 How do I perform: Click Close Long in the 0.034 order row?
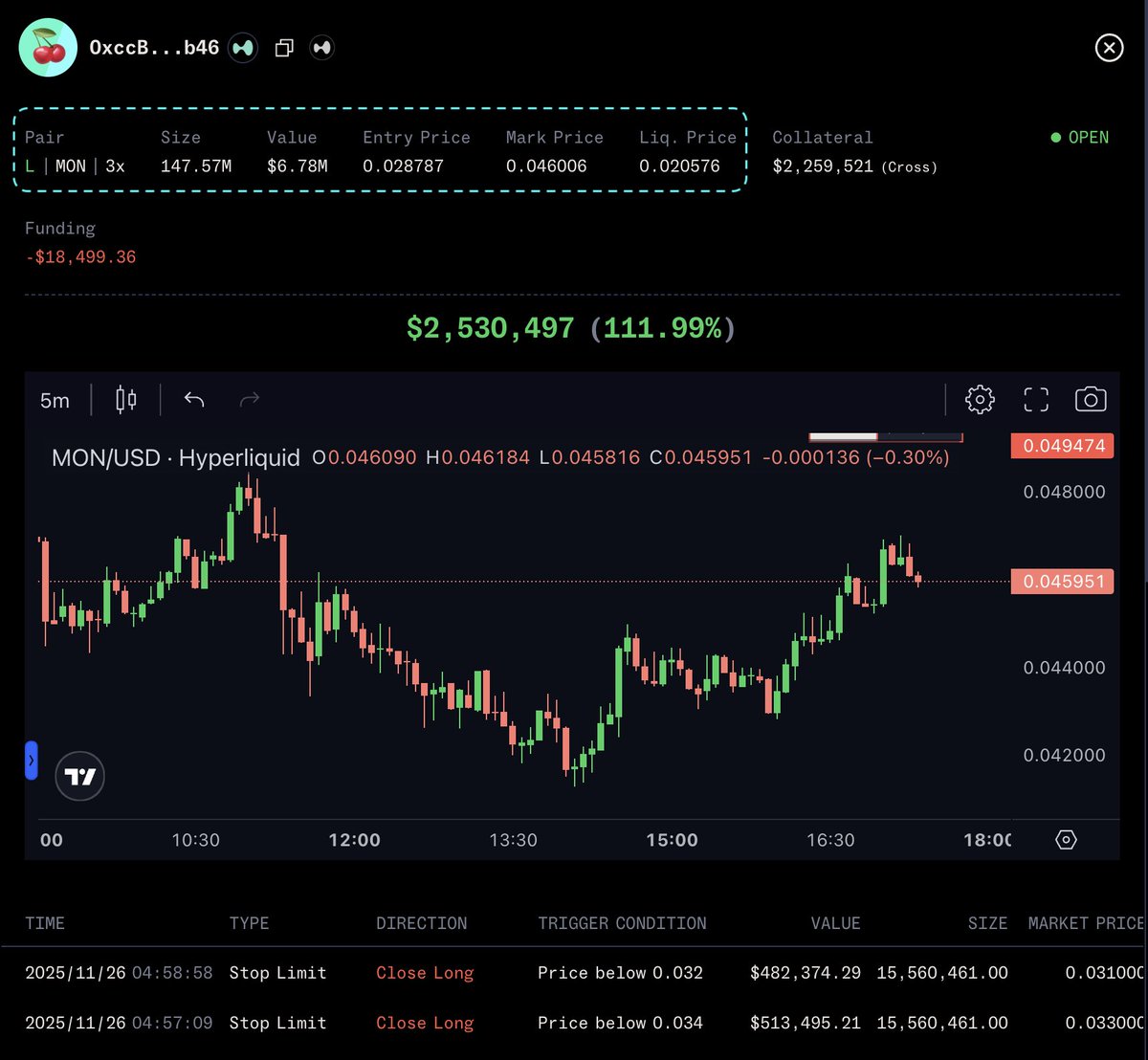[425, 1023]
